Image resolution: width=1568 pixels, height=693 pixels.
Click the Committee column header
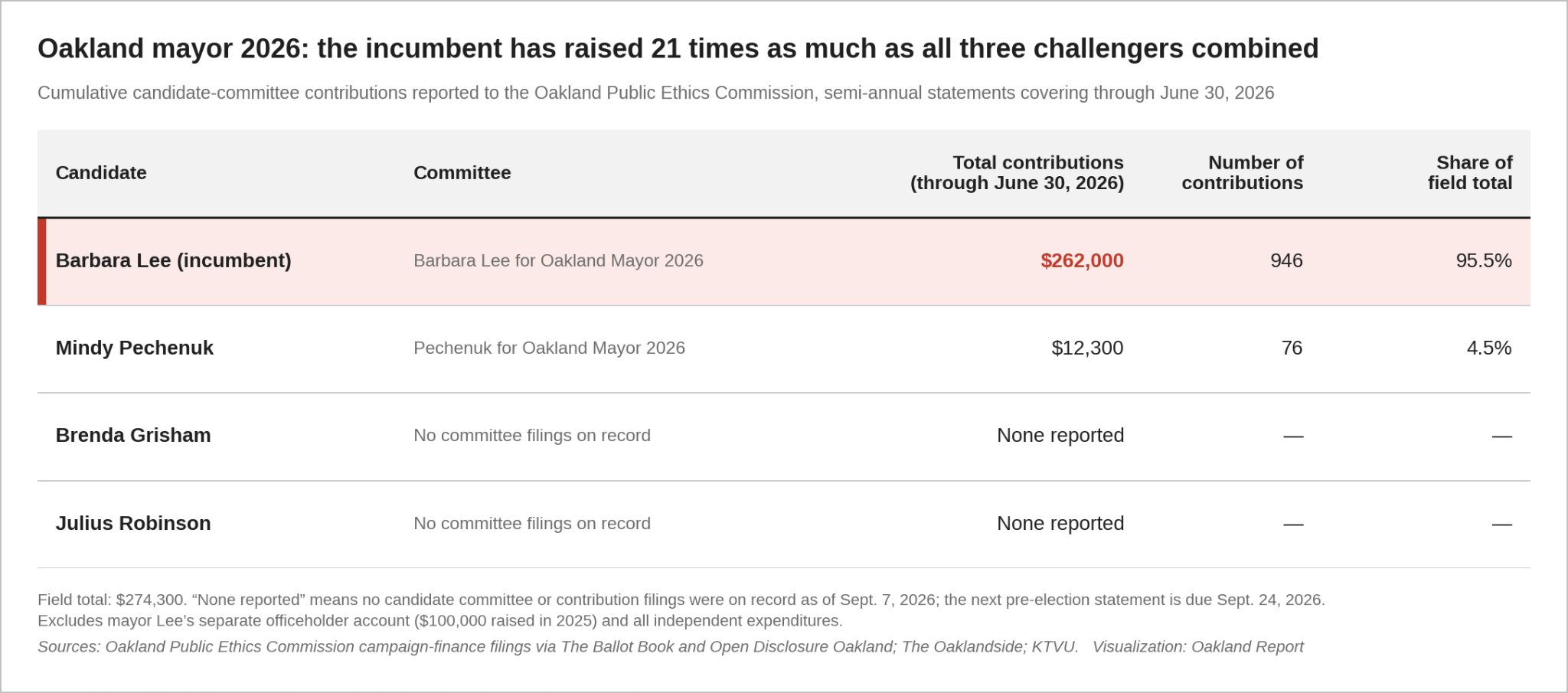tap(462, 173)
